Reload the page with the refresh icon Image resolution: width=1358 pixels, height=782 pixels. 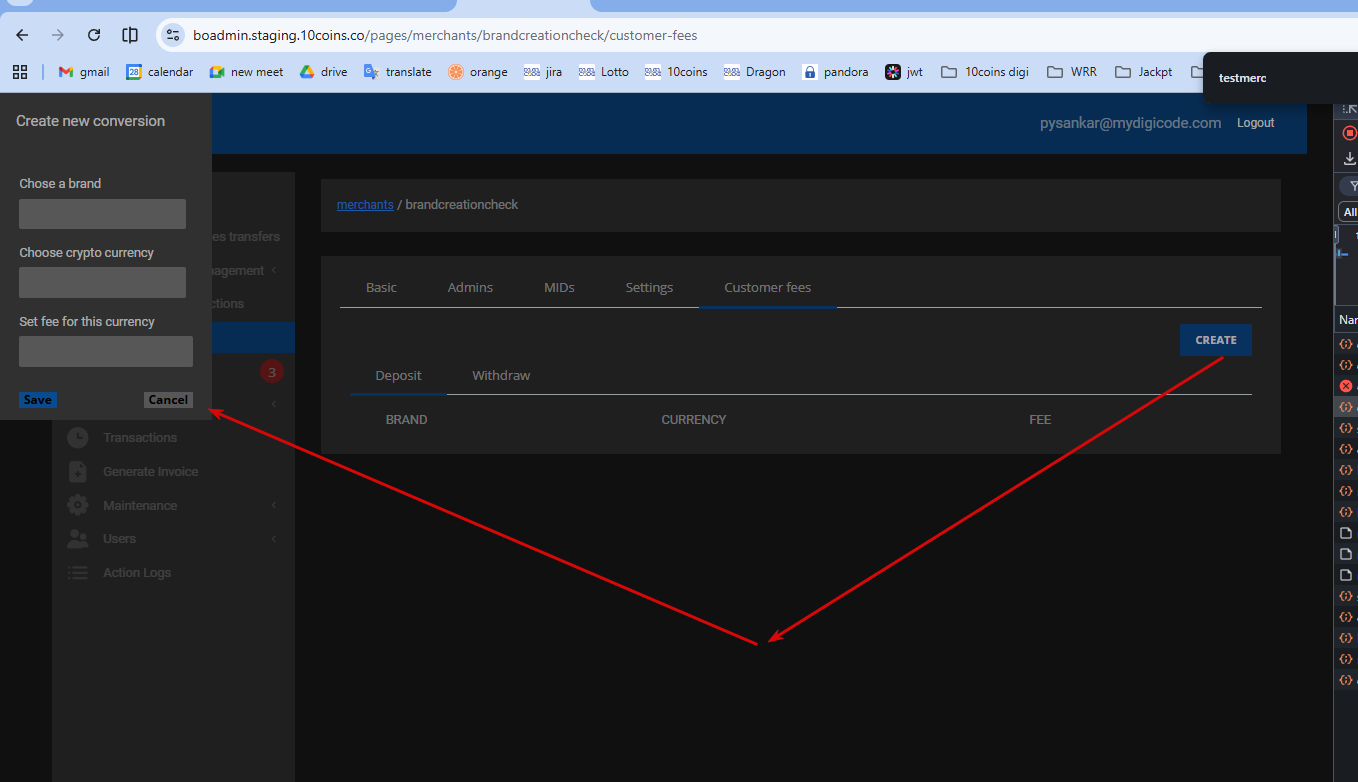click(94, 35)
